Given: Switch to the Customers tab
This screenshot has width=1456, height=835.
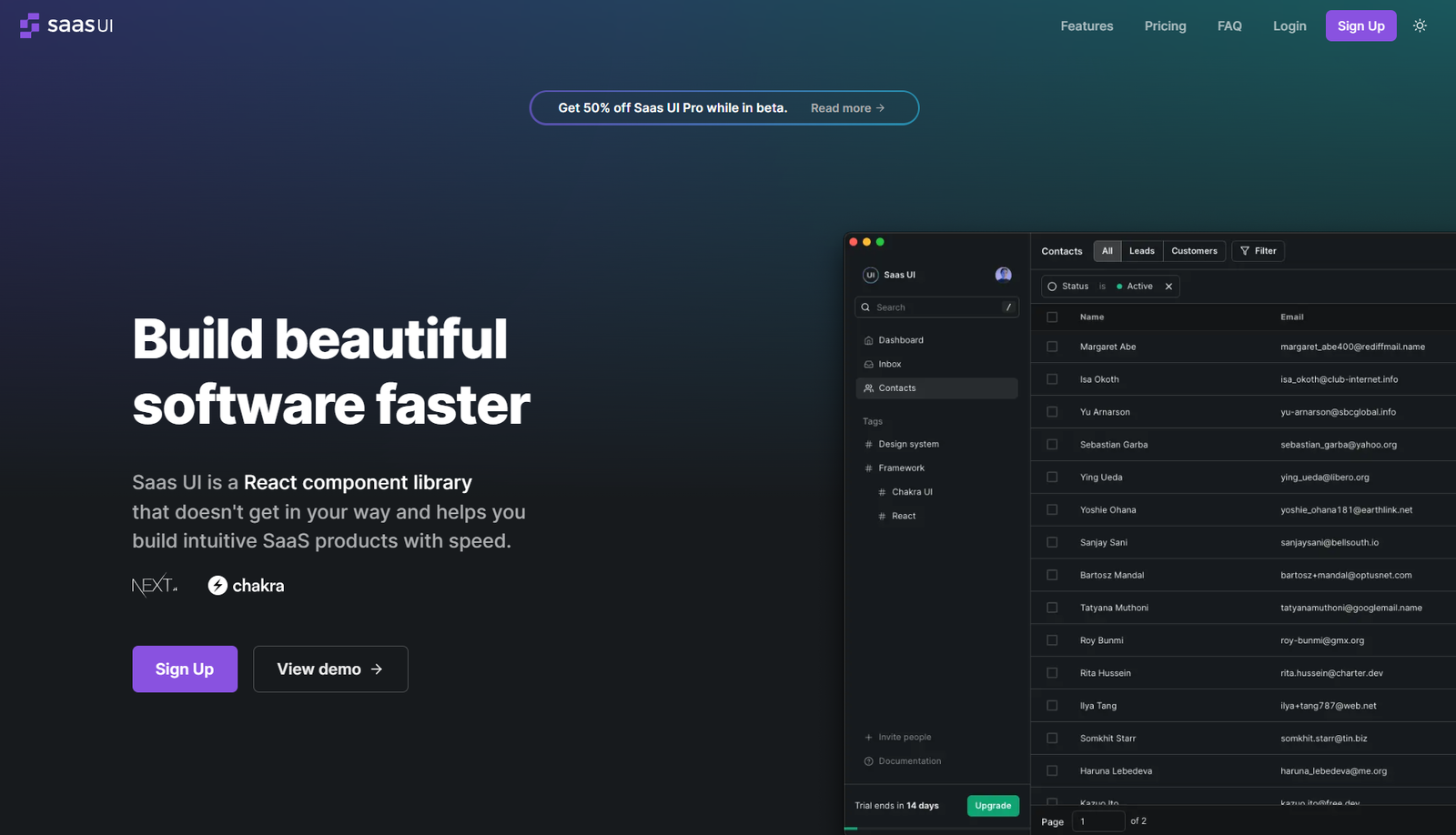Looking at the screenshot, I should (1194, 251).
